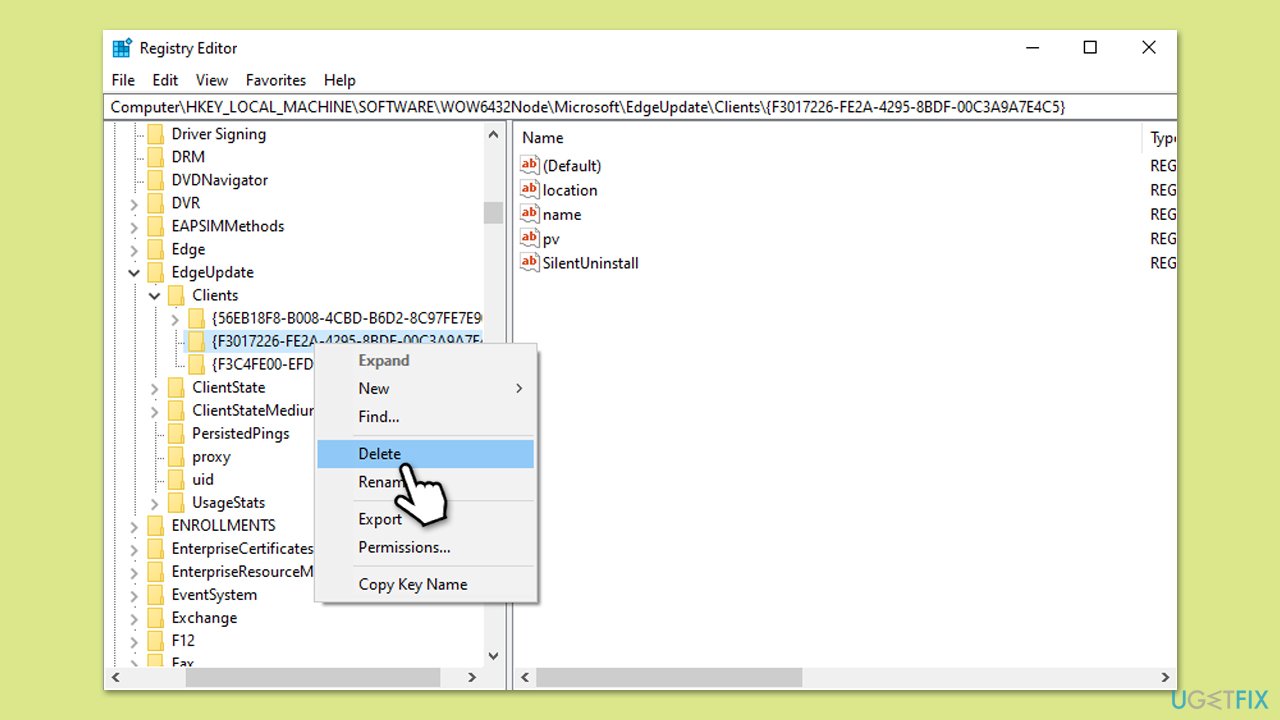Click the EAPSIMMethods folder icon
The image size is (1280, 720).
click(155, 226)
